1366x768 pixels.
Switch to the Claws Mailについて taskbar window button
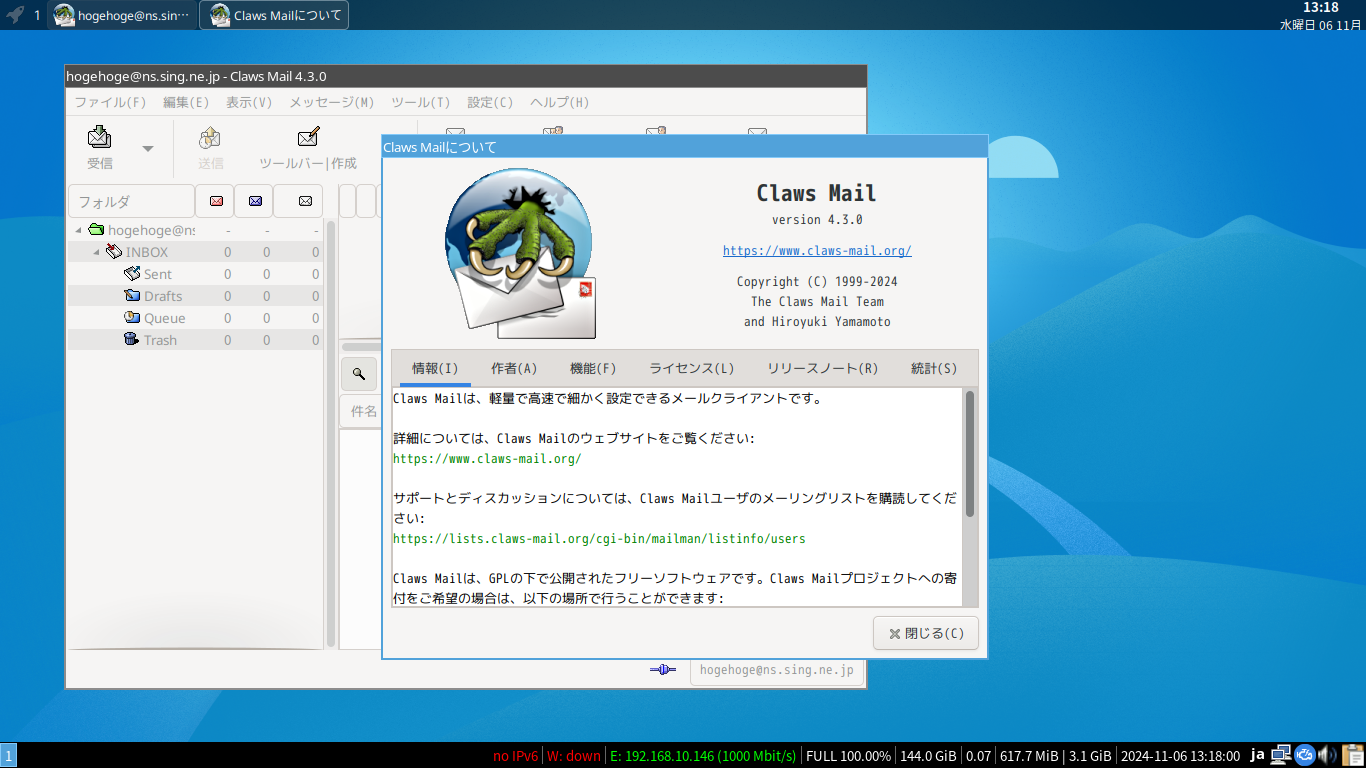[274, 15]
